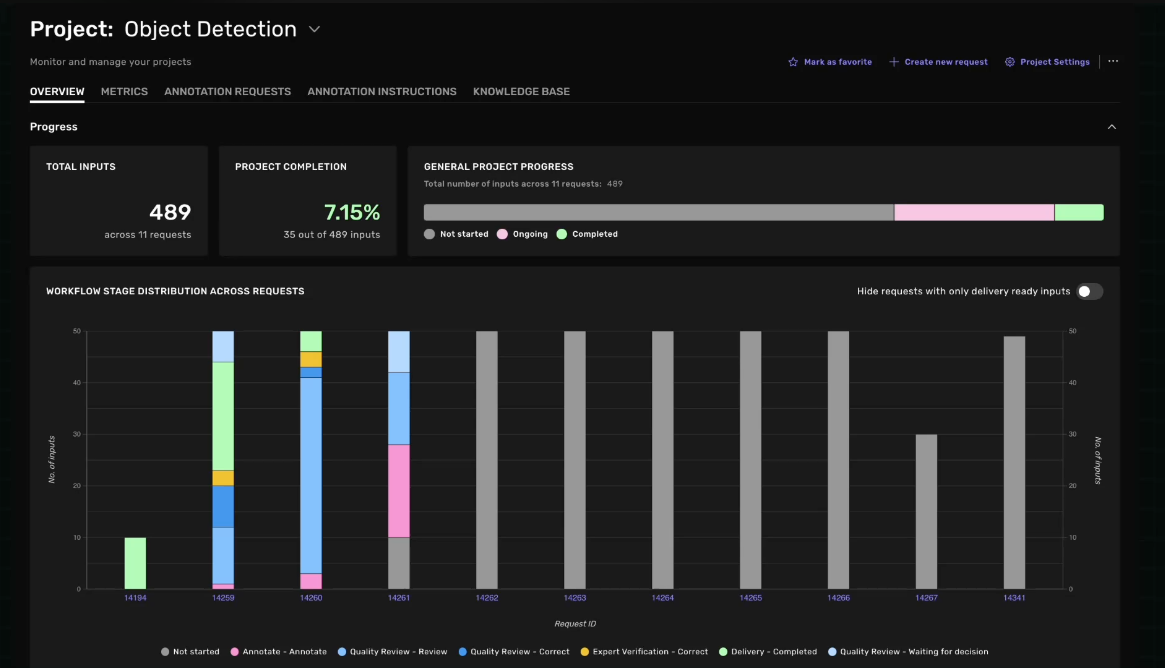Open request ID 14267 link
1165x668 pixels.
(927, 597)
